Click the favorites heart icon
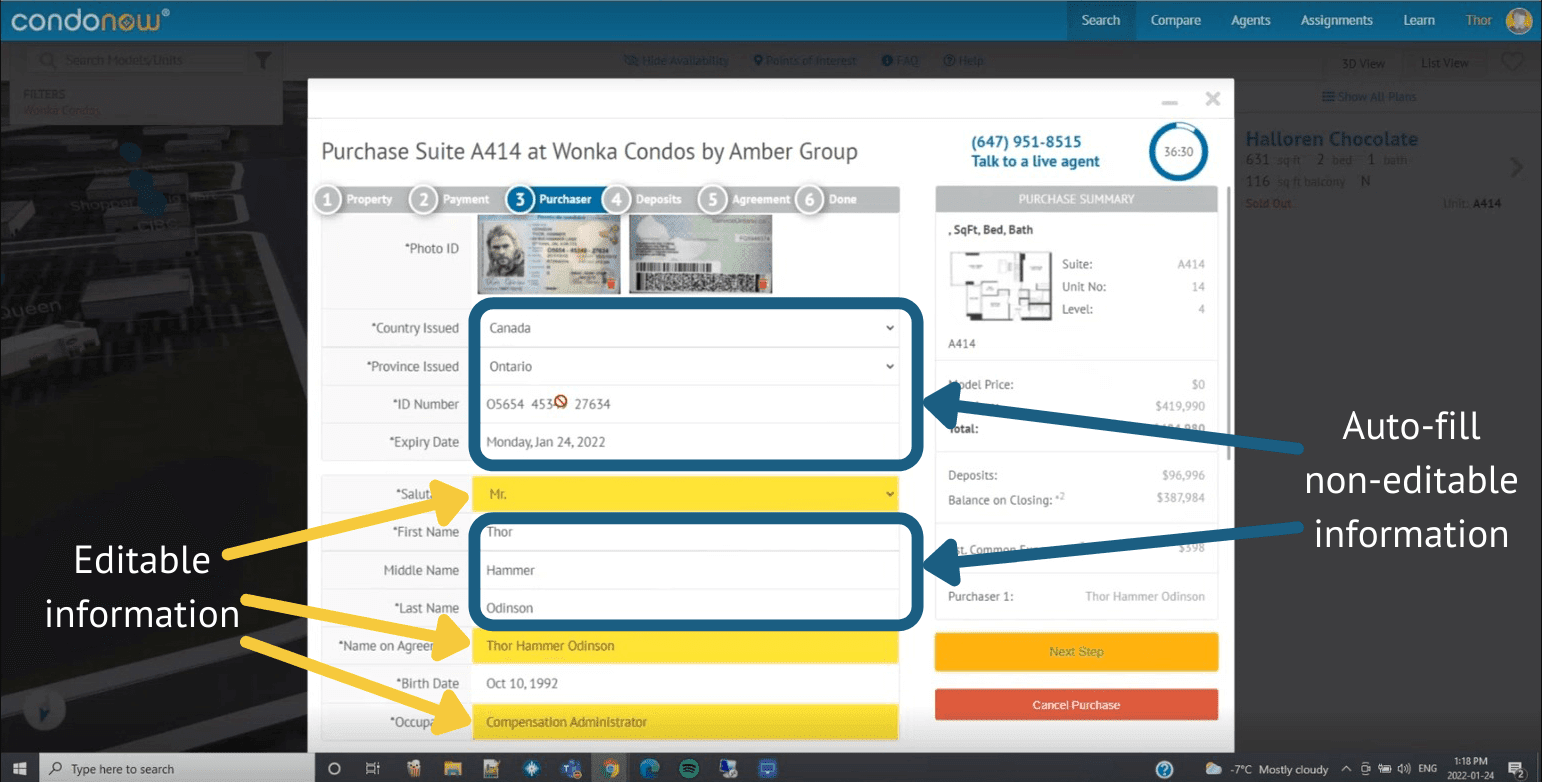The width and height of the screenshot is (1542, 782). [x=1512, y=62]
